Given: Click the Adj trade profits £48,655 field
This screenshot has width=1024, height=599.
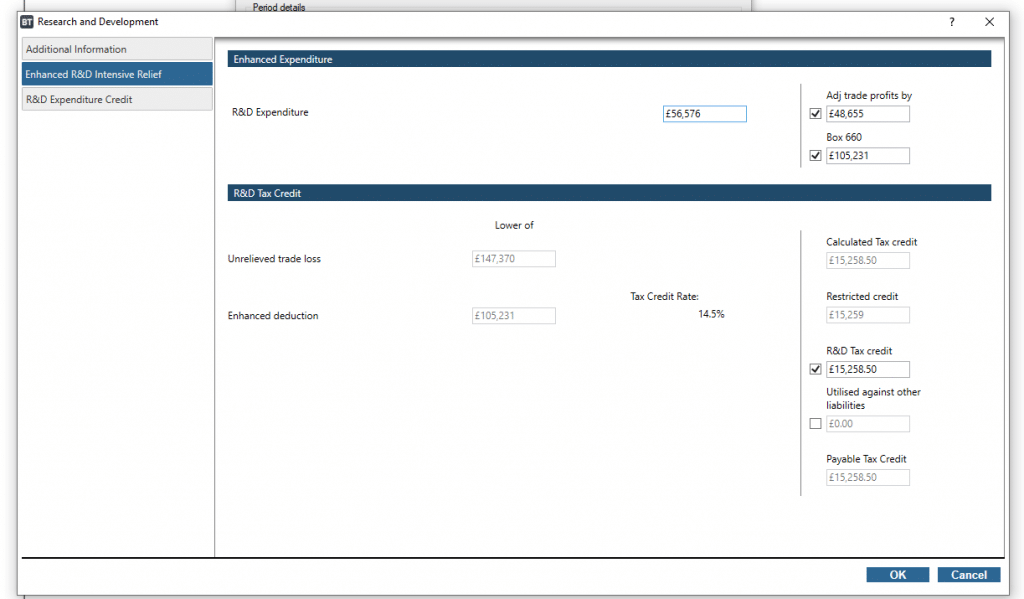Looking at the screenshot, I should [867, 114].
